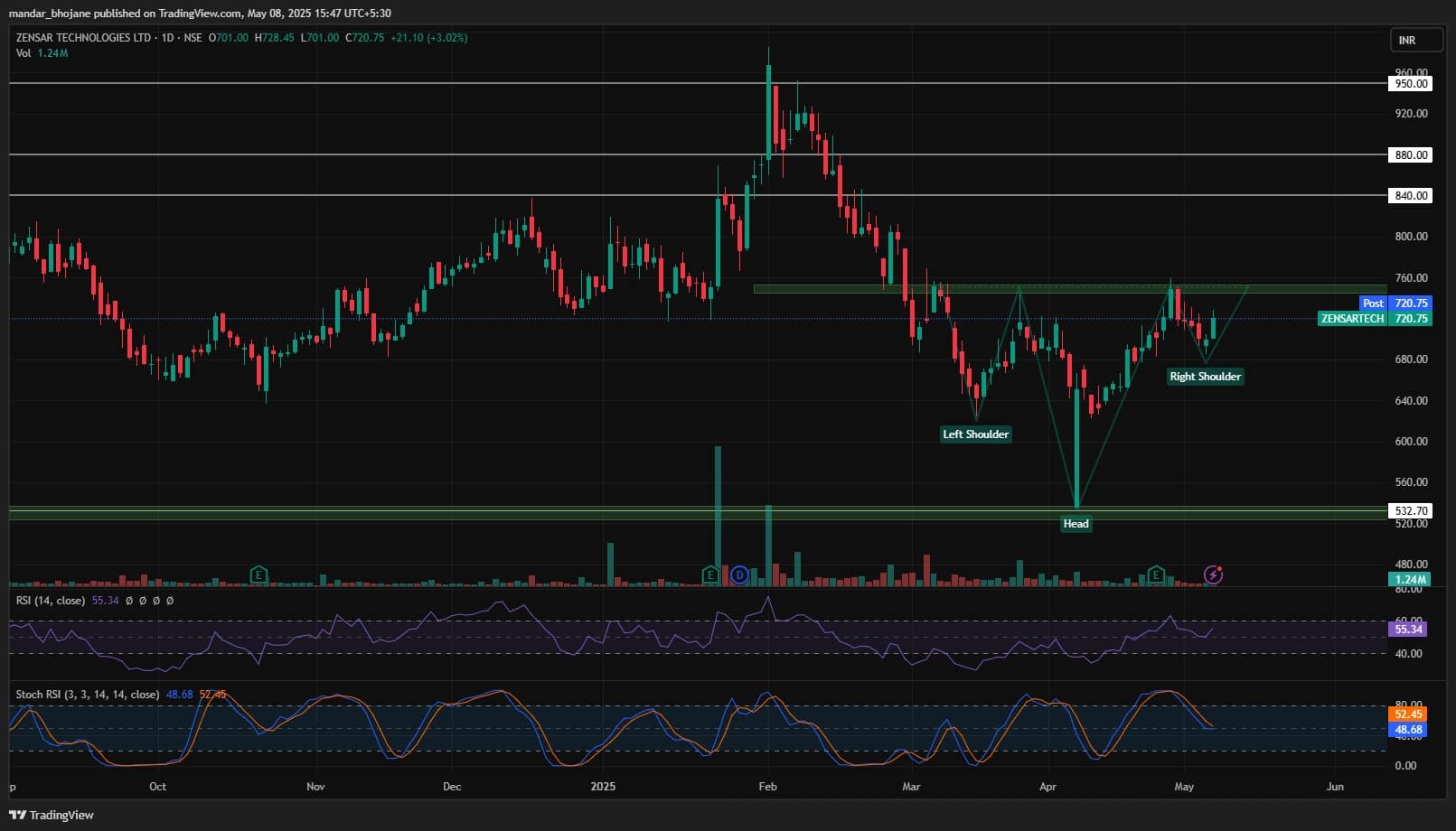This screenshot has height=831, width=1456.
Task: Click the 'Head' annotation label
Action: click(1076, 524)
